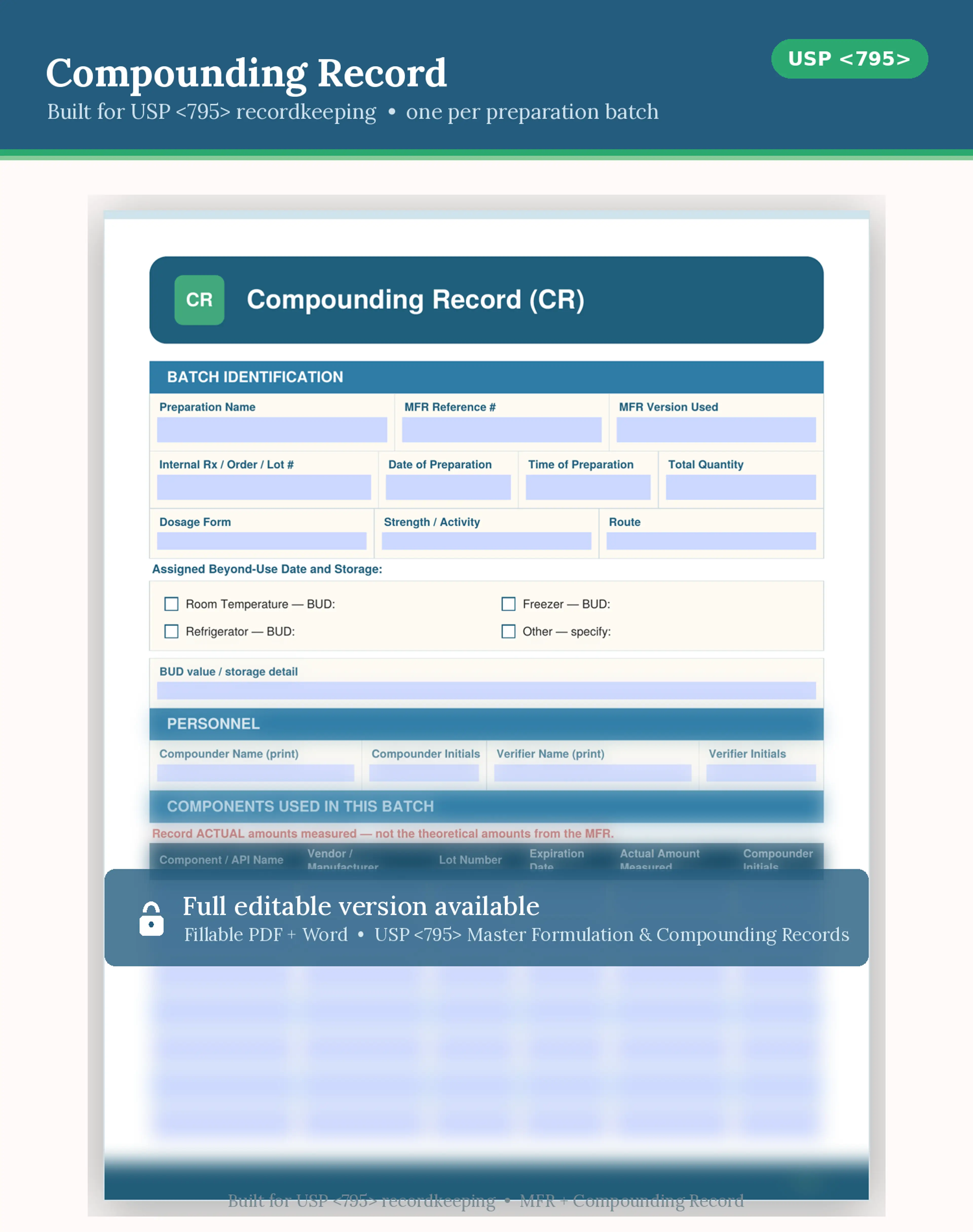Select the Compounder Name (print) field
973x1232 pixels.
[255, 773]
